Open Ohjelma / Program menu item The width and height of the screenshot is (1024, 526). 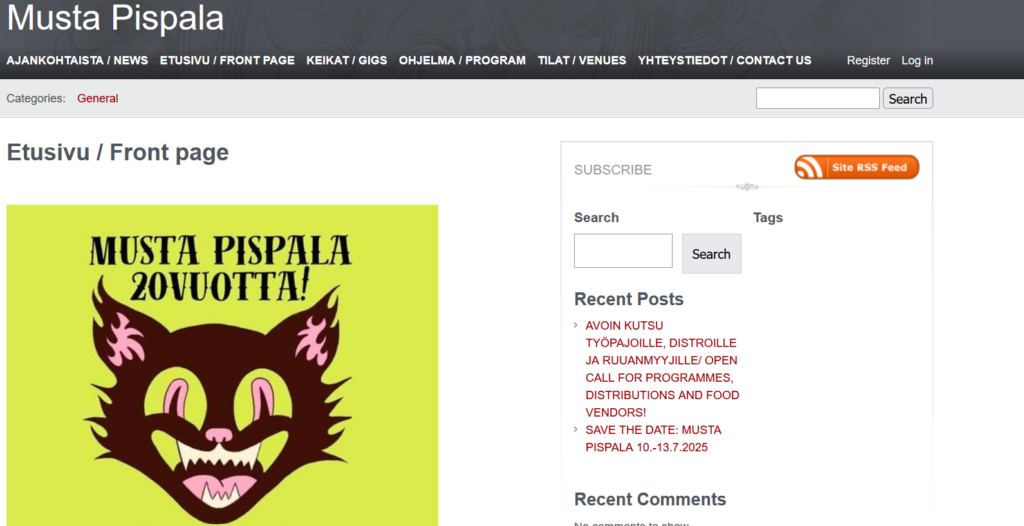click(462, 60)
